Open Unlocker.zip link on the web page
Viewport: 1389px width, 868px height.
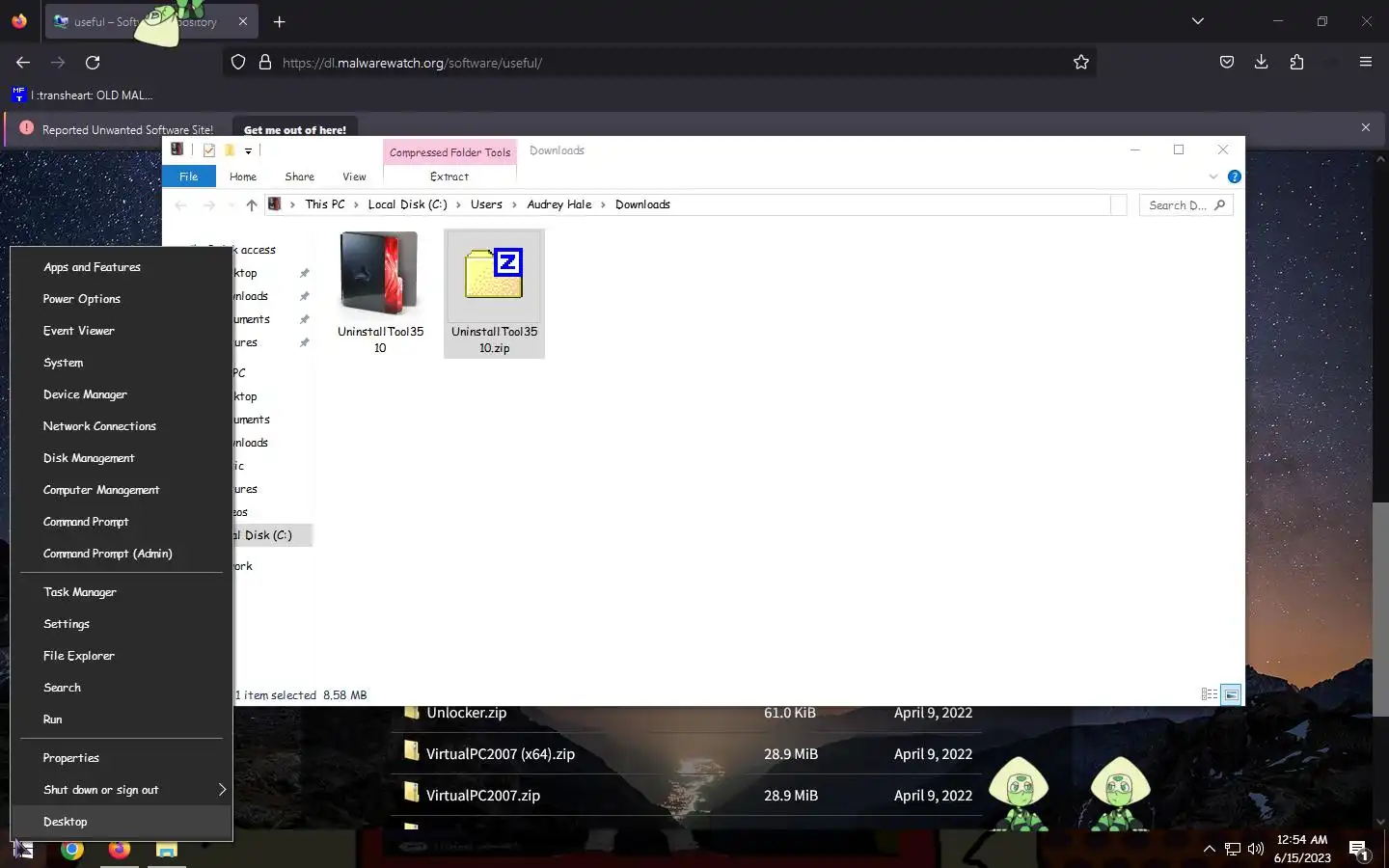point(466,713)
